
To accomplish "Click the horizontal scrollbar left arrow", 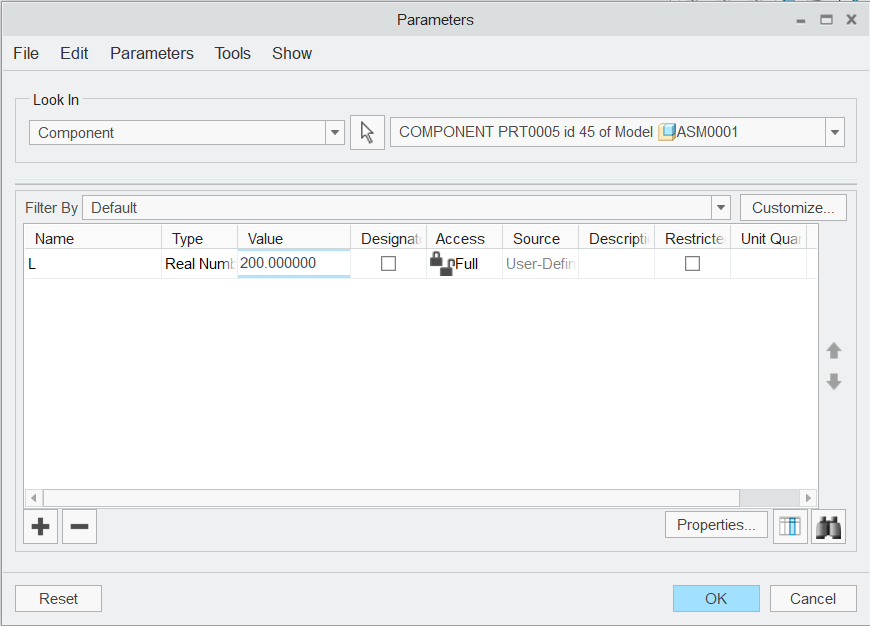I will [32, 497].
